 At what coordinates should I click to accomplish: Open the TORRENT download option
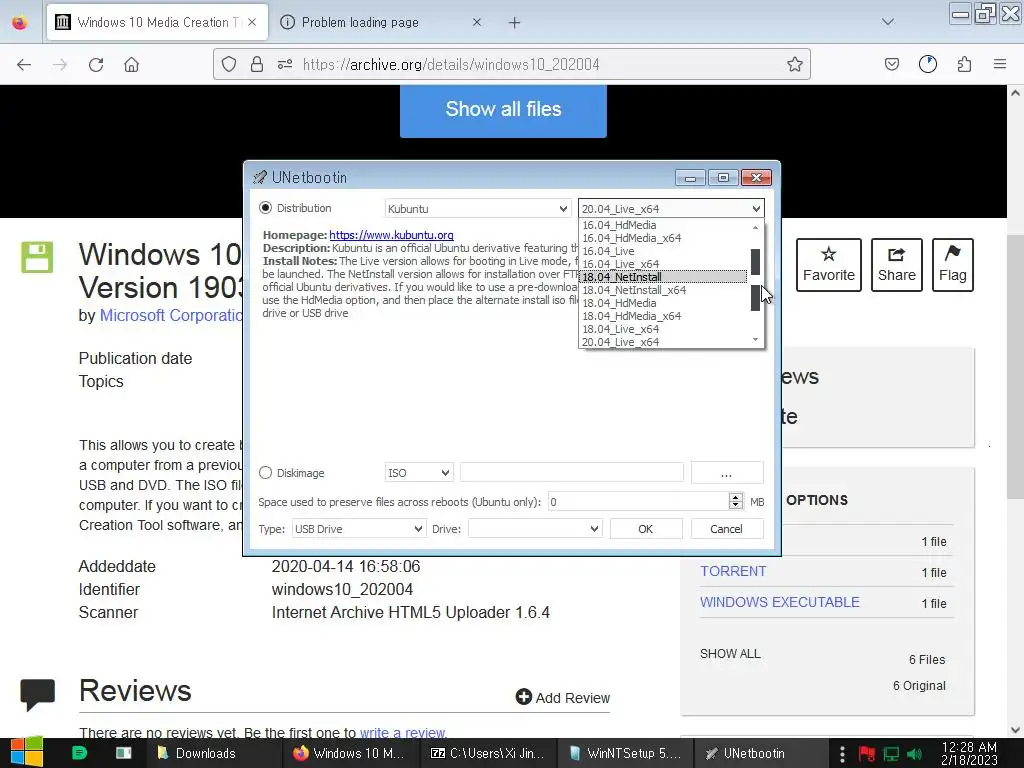(x=733, y=571)
